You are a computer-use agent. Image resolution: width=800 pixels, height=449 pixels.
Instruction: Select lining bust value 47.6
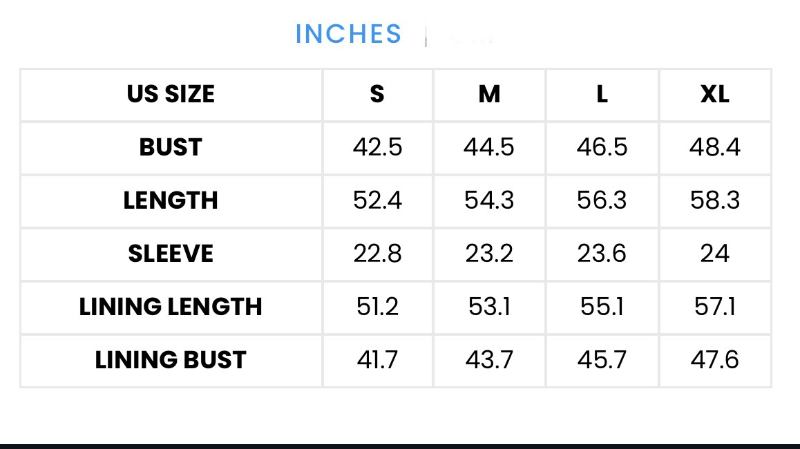(x=715, y=360)
